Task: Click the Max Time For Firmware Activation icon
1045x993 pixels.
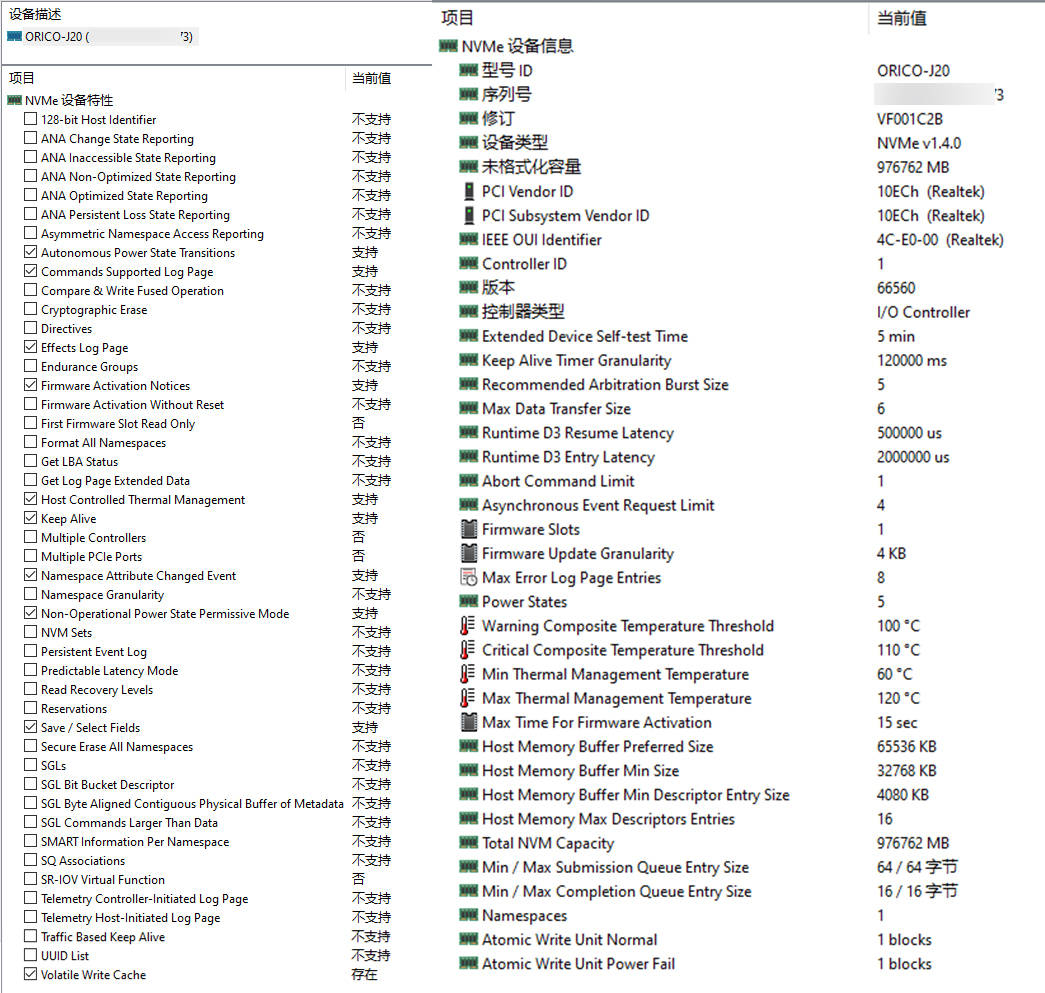Action: [468, 722]
